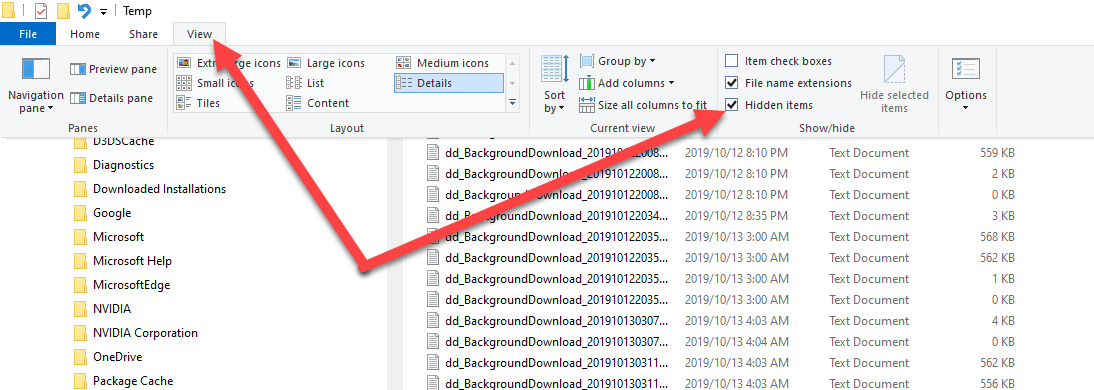Click Hide selected items button
The image size is (1094, 390).
coord(894,84)
